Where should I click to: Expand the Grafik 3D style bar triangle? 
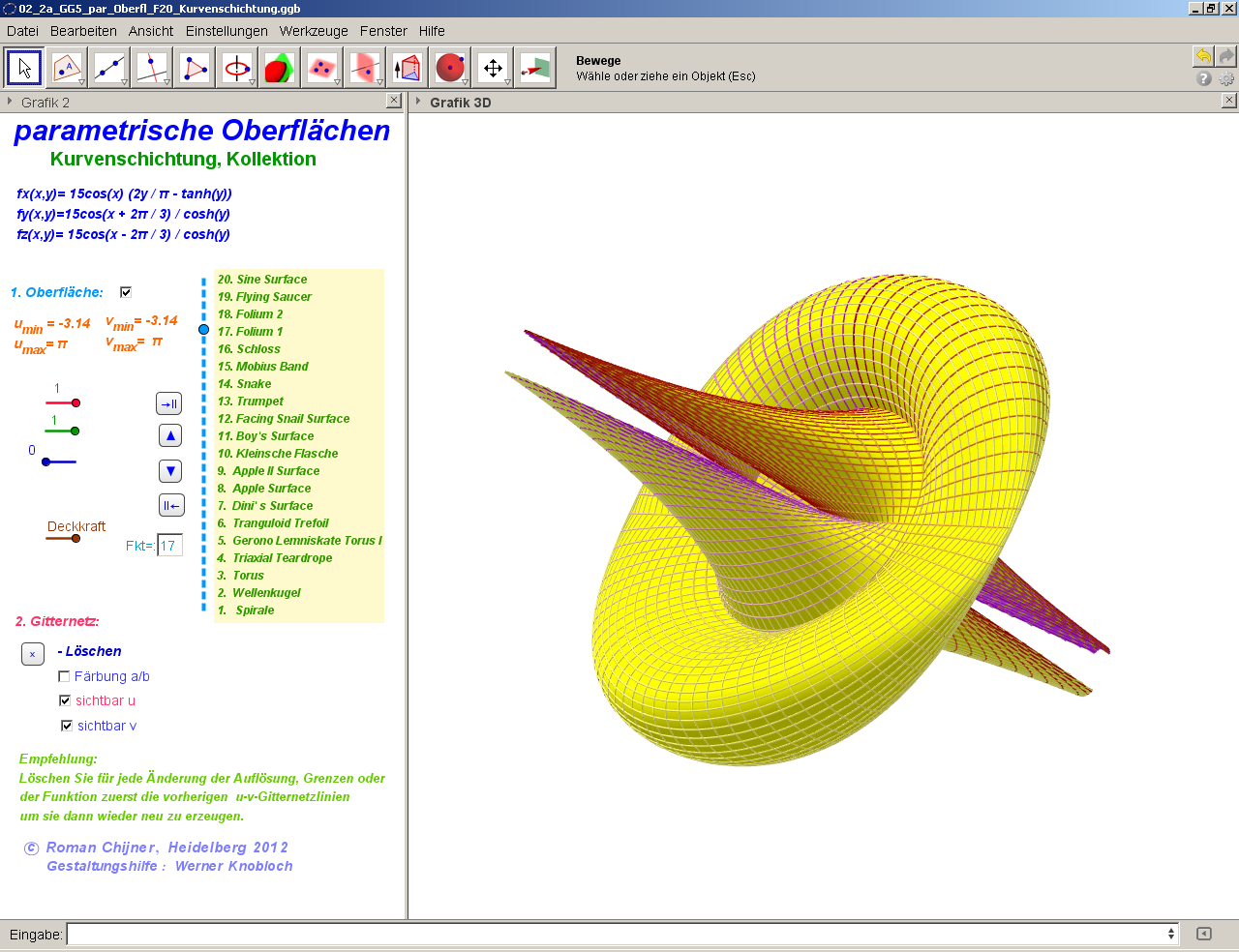pos(418,102)
